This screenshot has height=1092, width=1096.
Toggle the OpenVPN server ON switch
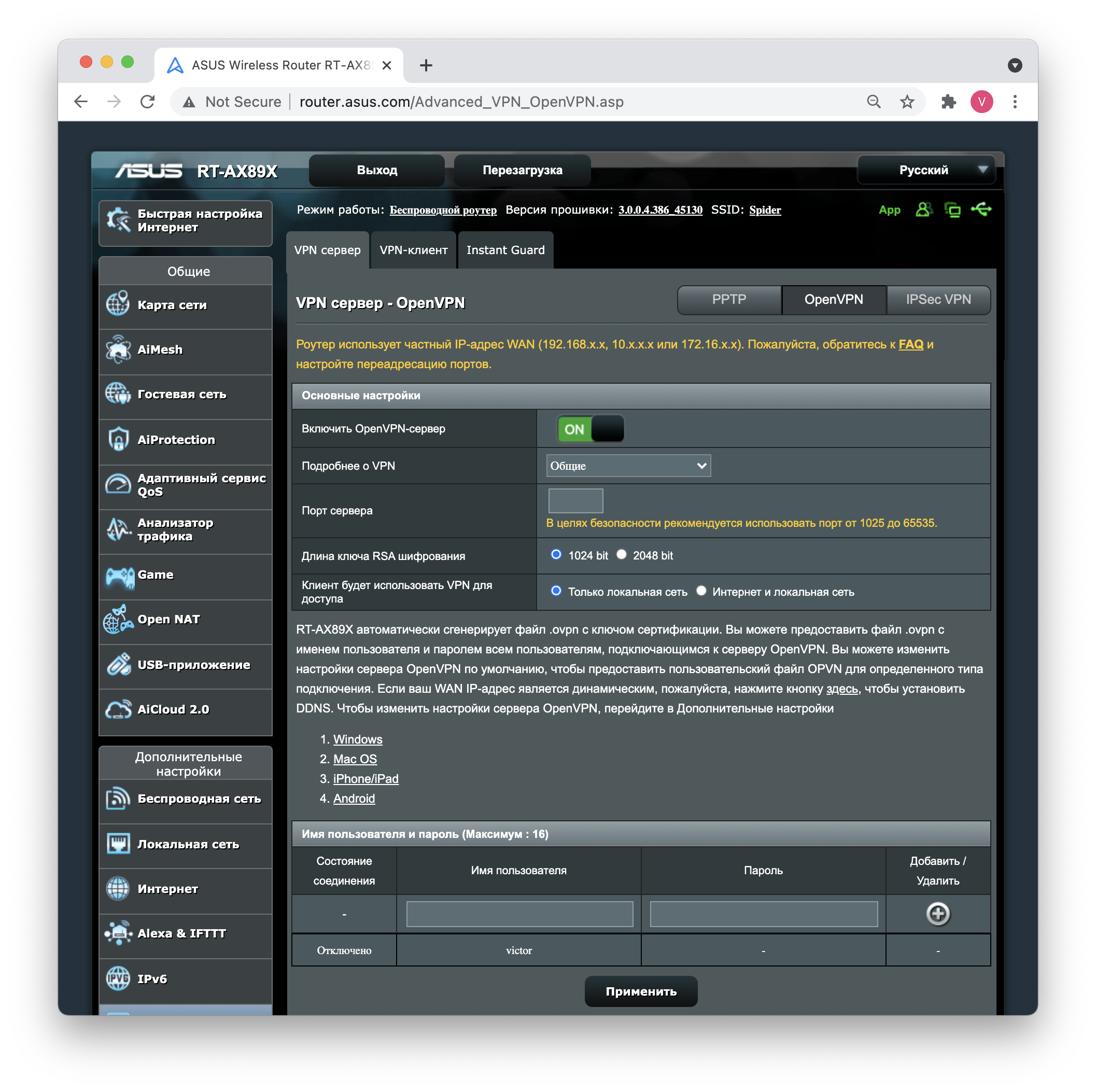[591, 429]
